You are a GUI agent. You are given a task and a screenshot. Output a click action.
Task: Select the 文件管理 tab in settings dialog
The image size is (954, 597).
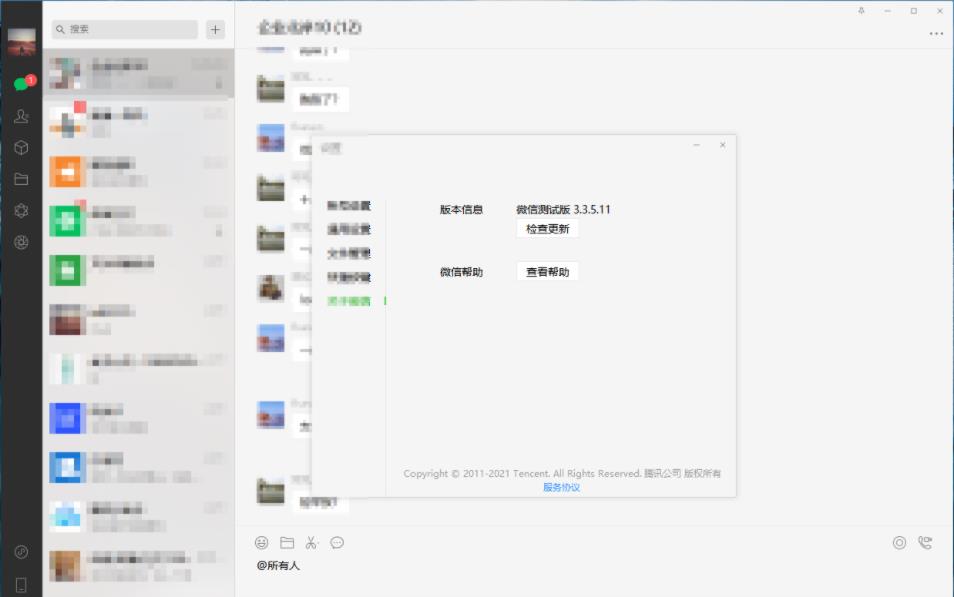[x=349, y=253]
